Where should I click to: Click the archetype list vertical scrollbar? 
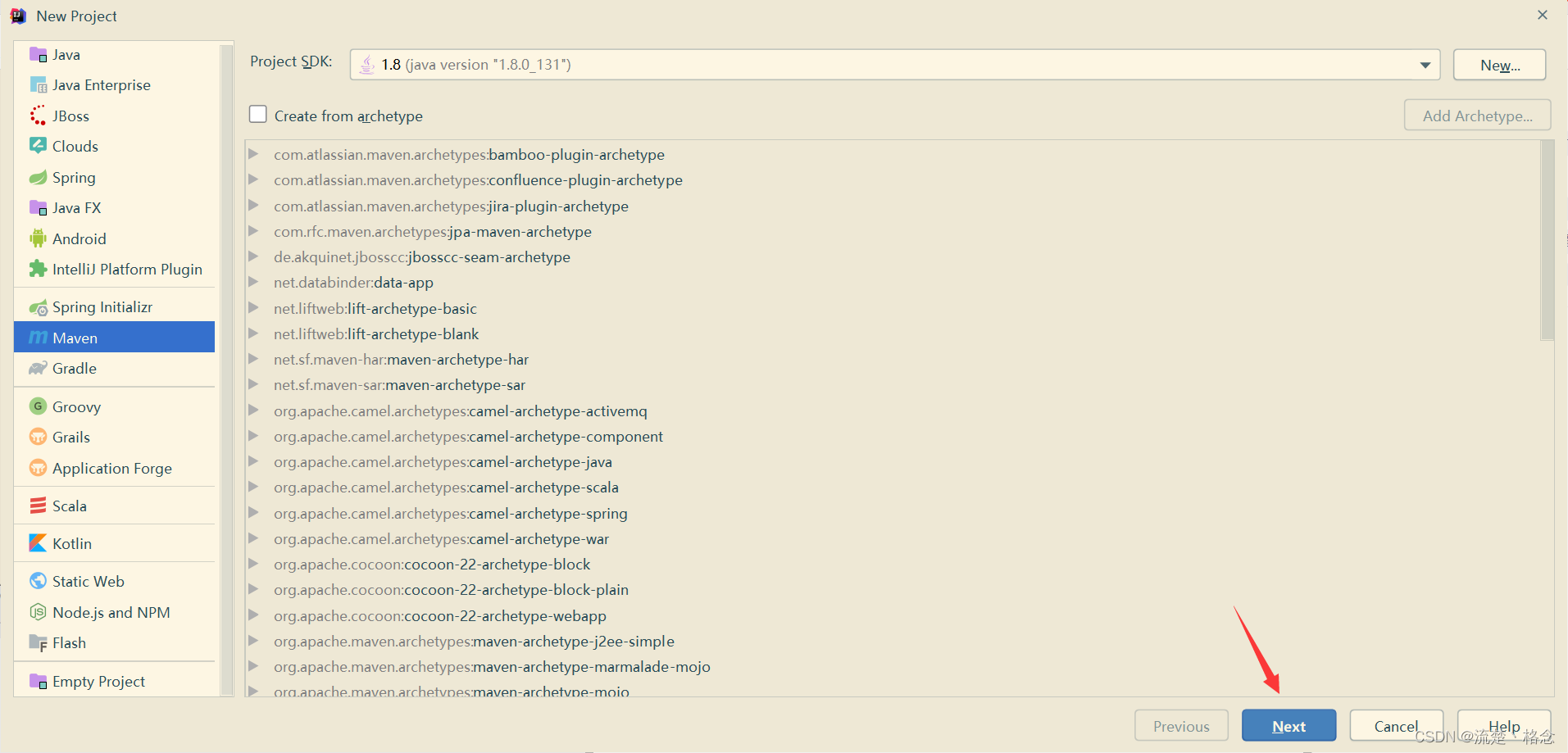pos(1547,240)
